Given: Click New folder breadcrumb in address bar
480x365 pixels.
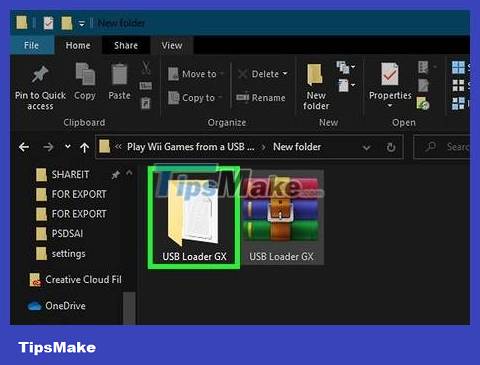Looking at the screenshot, I should (297, 147).
